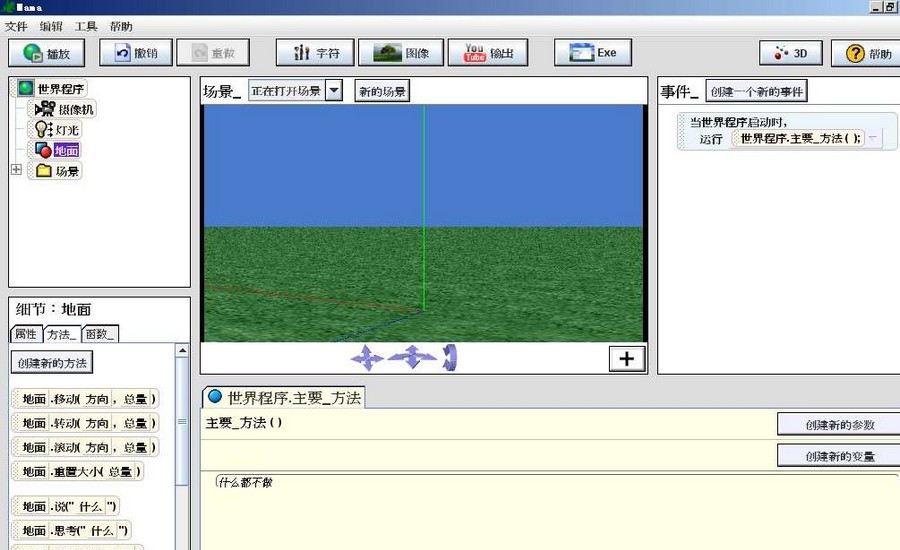900x550 pixels.
Task: Click the globe icon beside 世界程序
Action: coord(26,88)
